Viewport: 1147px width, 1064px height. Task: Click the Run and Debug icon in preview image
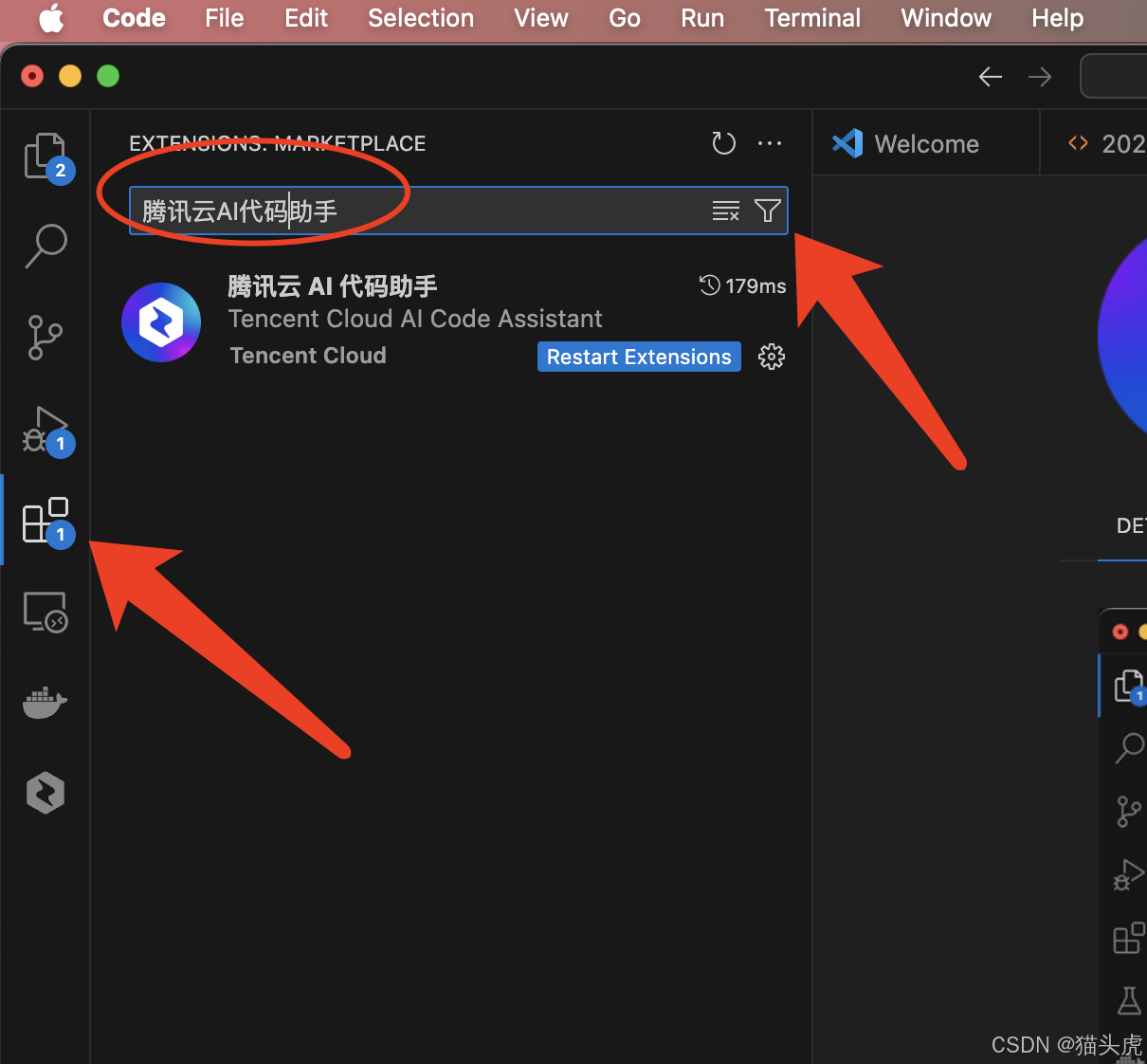click(1129, 874)
